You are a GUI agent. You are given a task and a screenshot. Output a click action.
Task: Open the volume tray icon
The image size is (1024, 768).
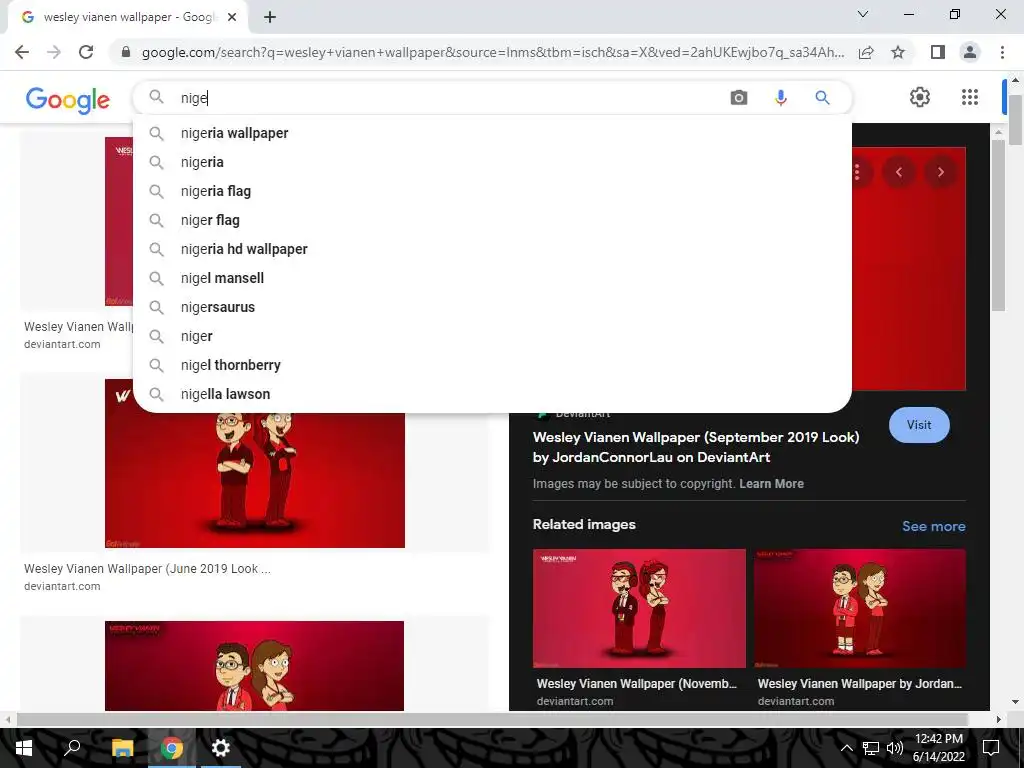tap(895, 748)
